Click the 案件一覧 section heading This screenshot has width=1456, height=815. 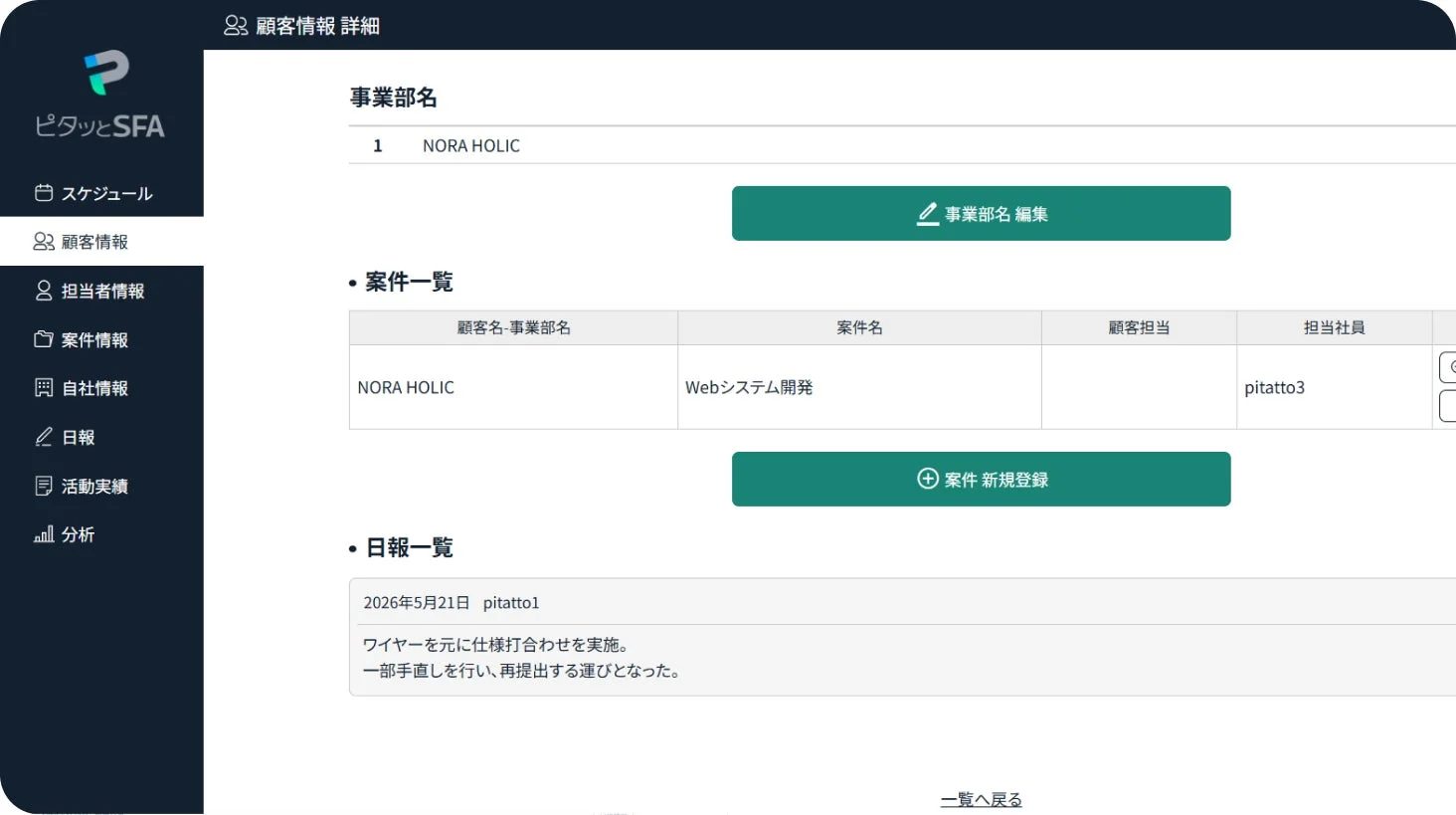(x=409, y=282)
